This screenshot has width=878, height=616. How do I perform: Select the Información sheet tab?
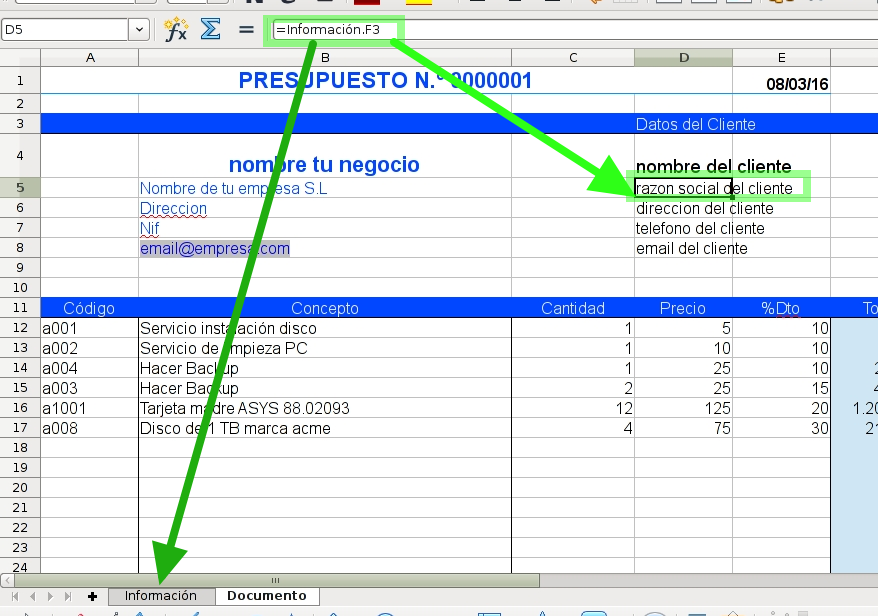coord(162,595)
